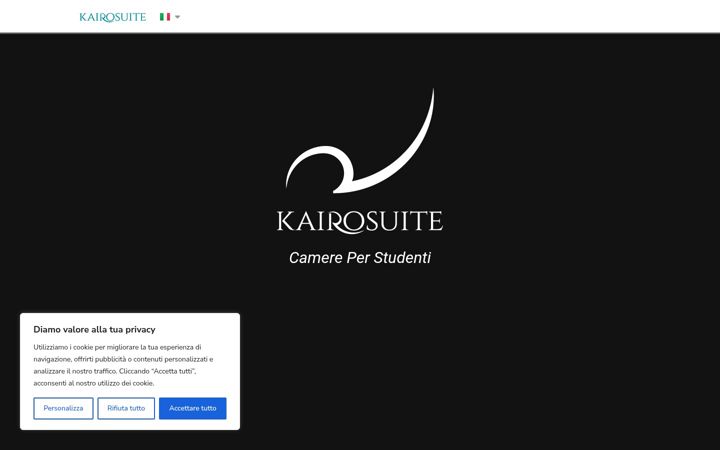Screen dimensions: 720x450
Task: Click the large Kairosuite wave logo
Action: coord(360,141)
